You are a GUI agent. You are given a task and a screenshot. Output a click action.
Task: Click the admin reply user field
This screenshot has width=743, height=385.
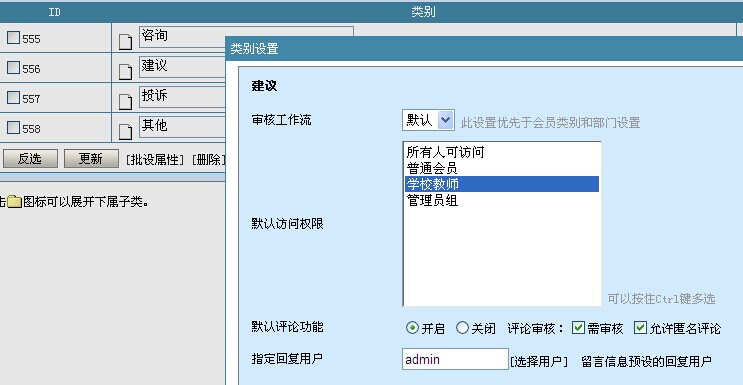455,359
